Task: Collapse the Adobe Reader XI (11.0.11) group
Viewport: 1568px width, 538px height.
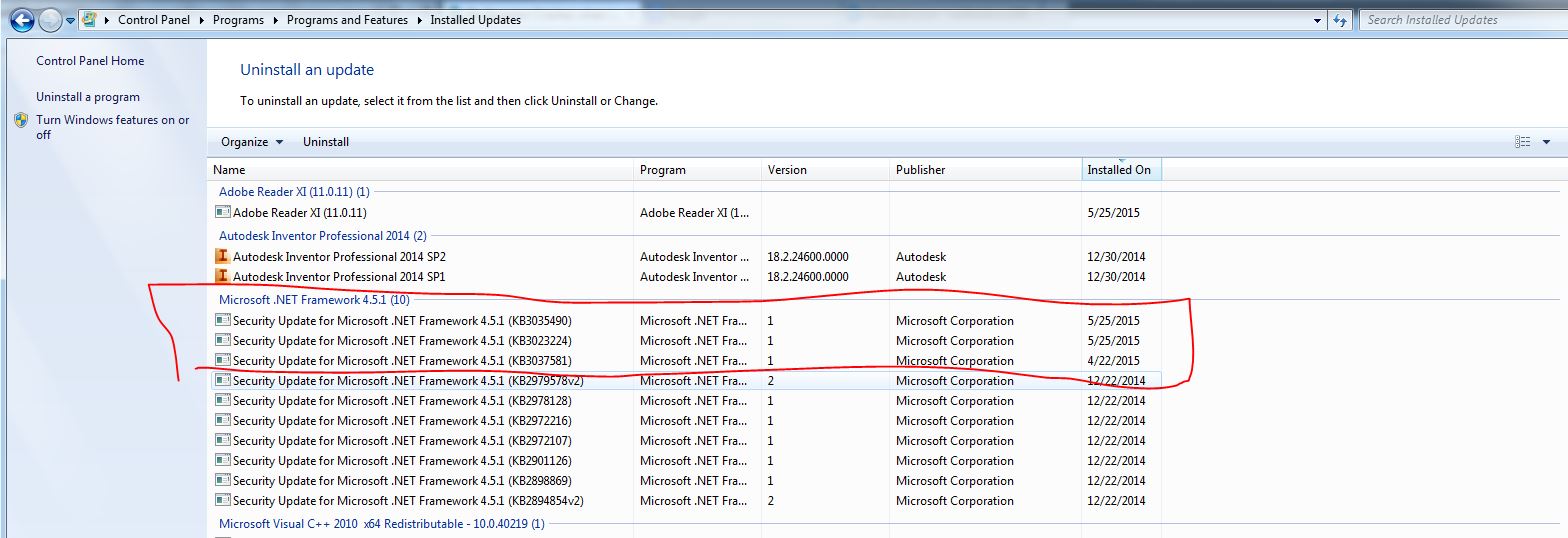Action: coord(294,191)
